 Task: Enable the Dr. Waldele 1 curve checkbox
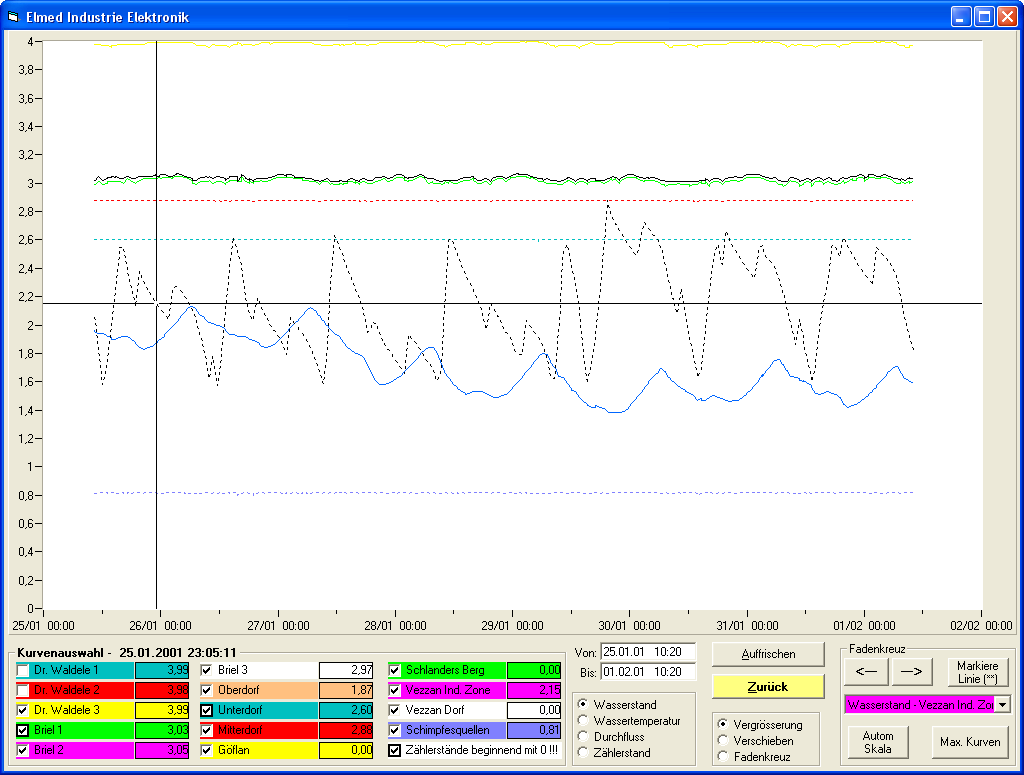[23, 670]
